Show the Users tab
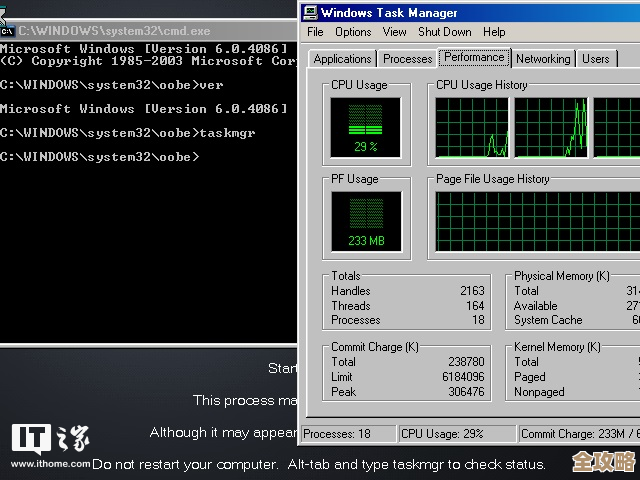This screenshot has width=640, height=480. pyautogui.click(x=596, y=59)
